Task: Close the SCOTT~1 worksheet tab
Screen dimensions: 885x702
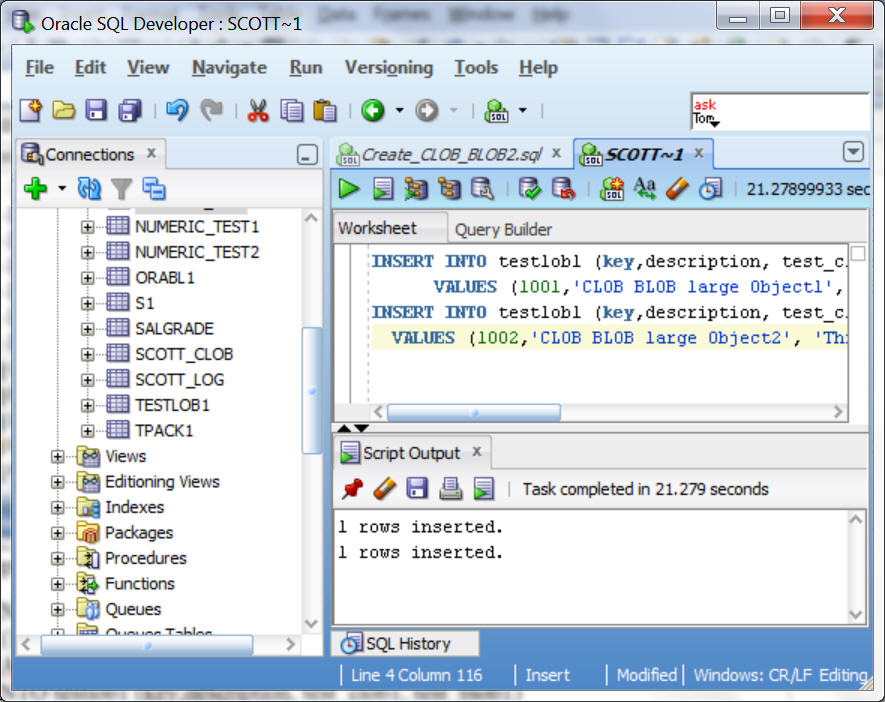Action: pos(699,153)
